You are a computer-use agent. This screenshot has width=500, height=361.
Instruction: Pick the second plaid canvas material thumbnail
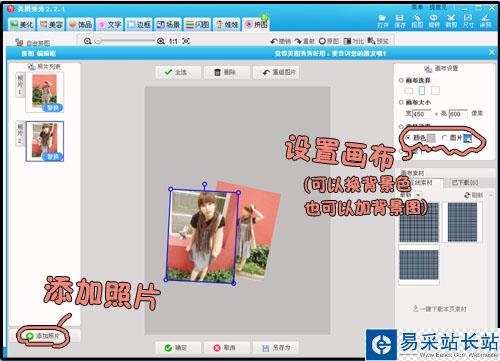coord(462,222)
